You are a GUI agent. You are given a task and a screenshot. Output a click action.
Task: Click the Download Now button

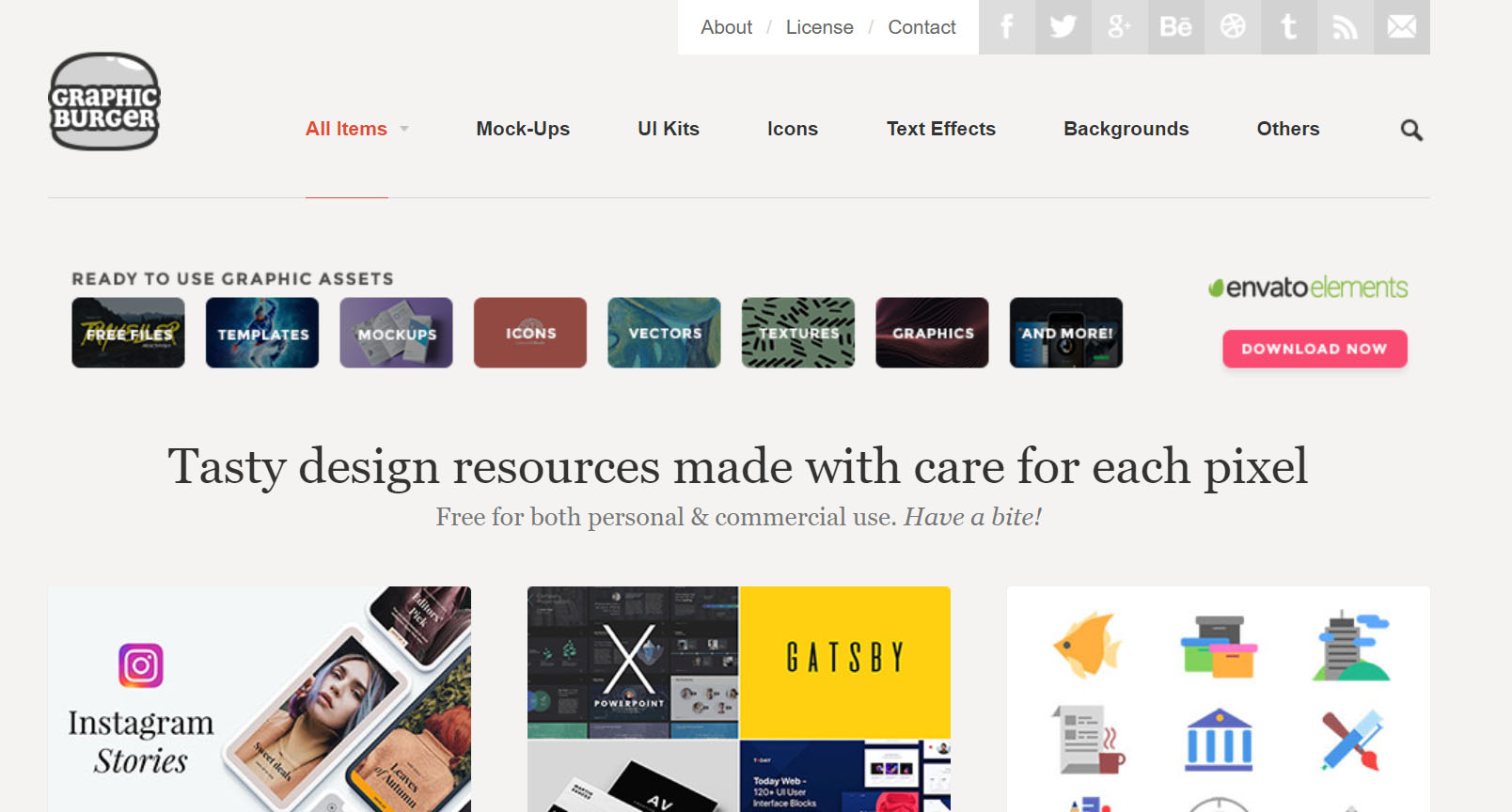pos(1315,349)
